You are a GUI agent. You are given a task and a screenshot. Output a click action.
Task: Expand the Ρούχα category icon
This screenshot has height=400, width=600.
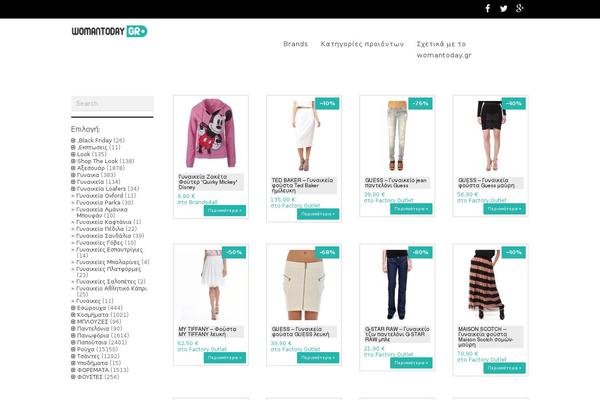point(73,349)
